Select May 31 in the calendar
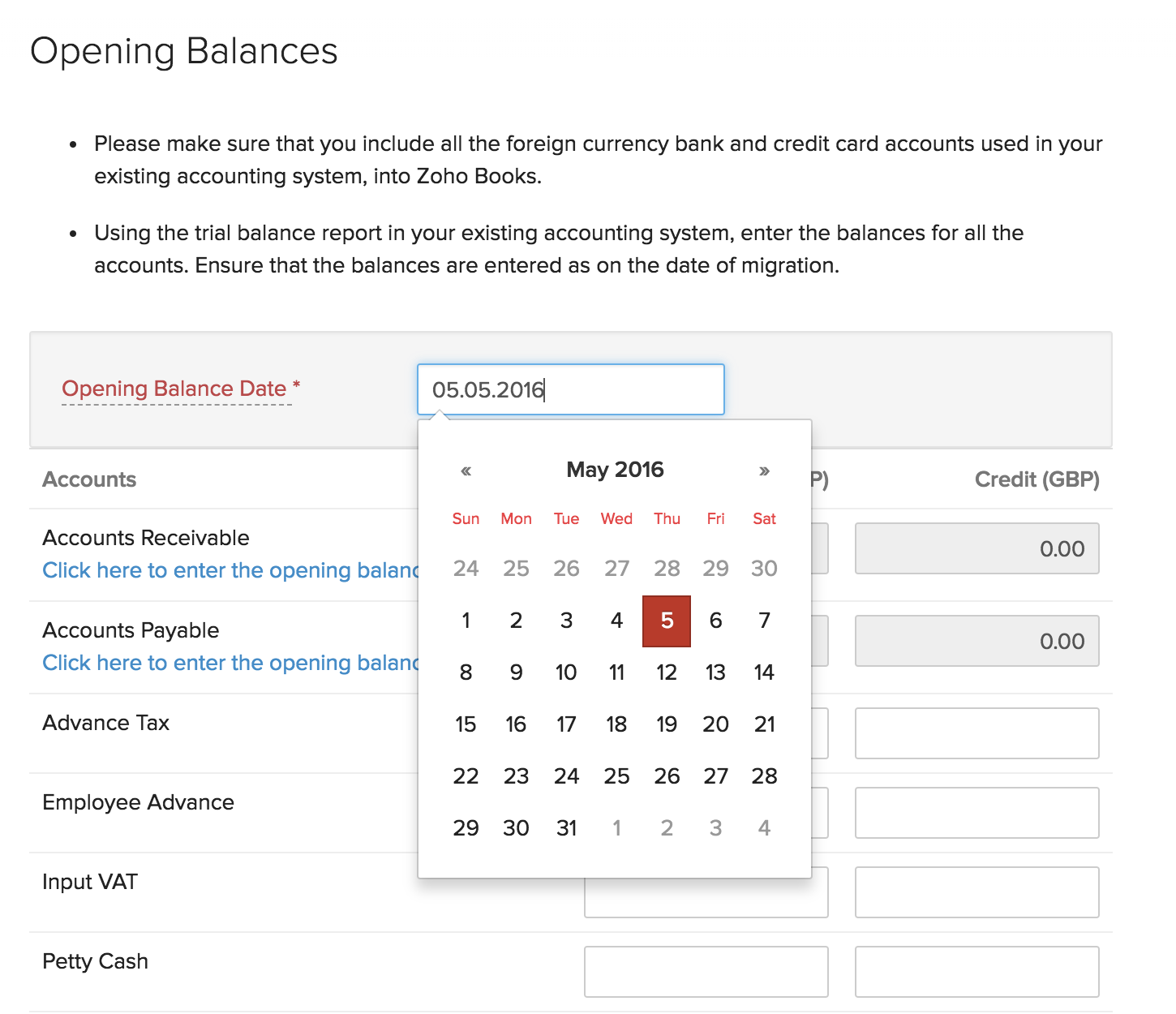The image size is (1176, 1014). [x=566, y=828]
